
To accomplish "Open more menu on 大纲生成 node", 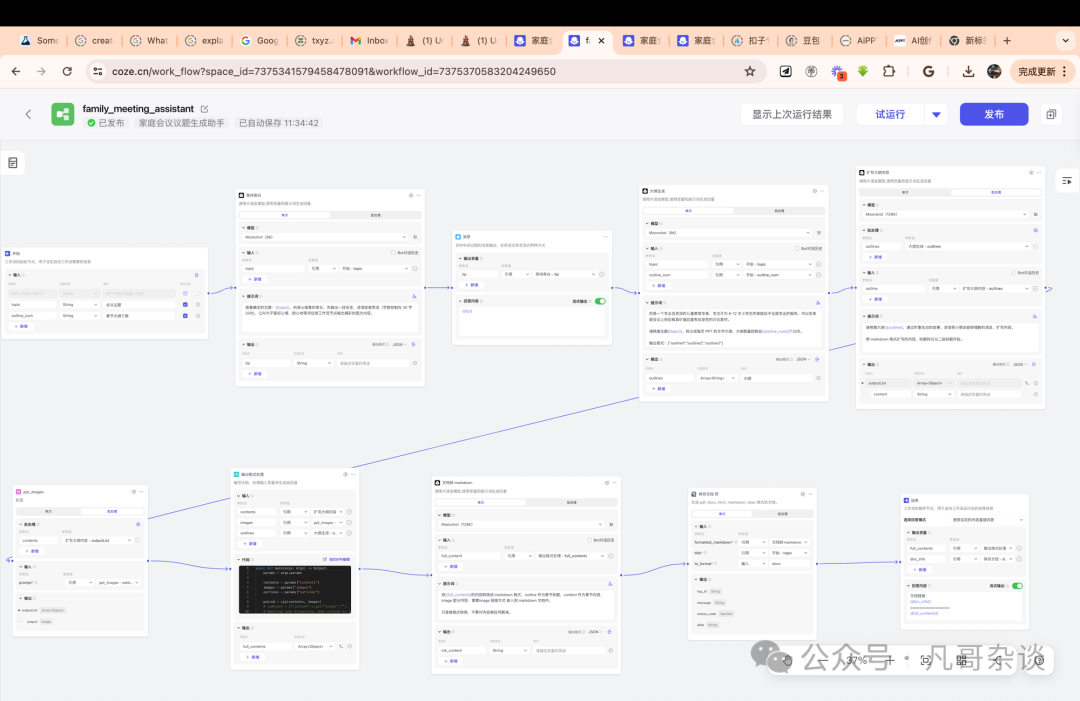I will 822,191.
